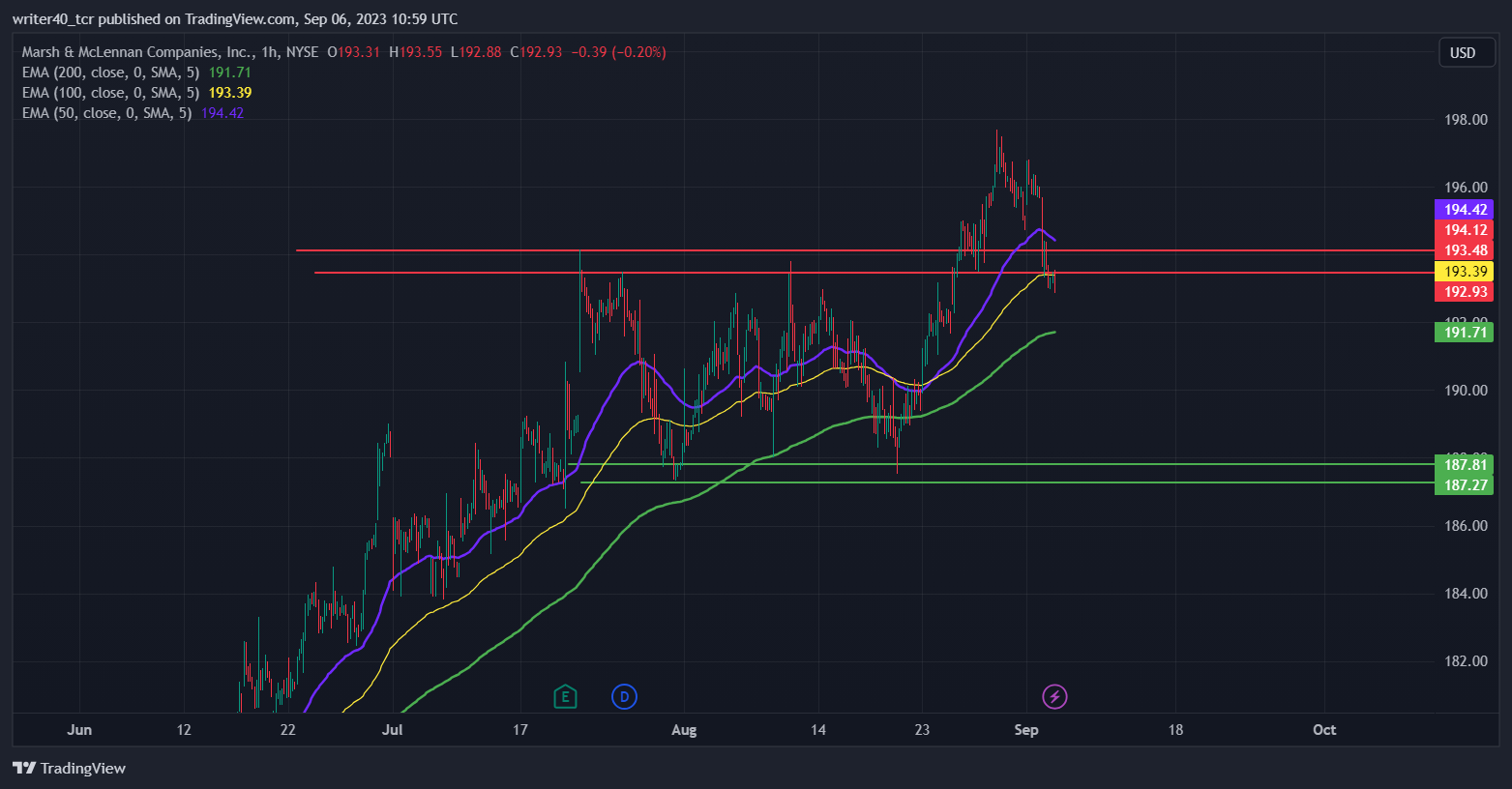Click the TradingView logo at bottom left

[70, 768]
